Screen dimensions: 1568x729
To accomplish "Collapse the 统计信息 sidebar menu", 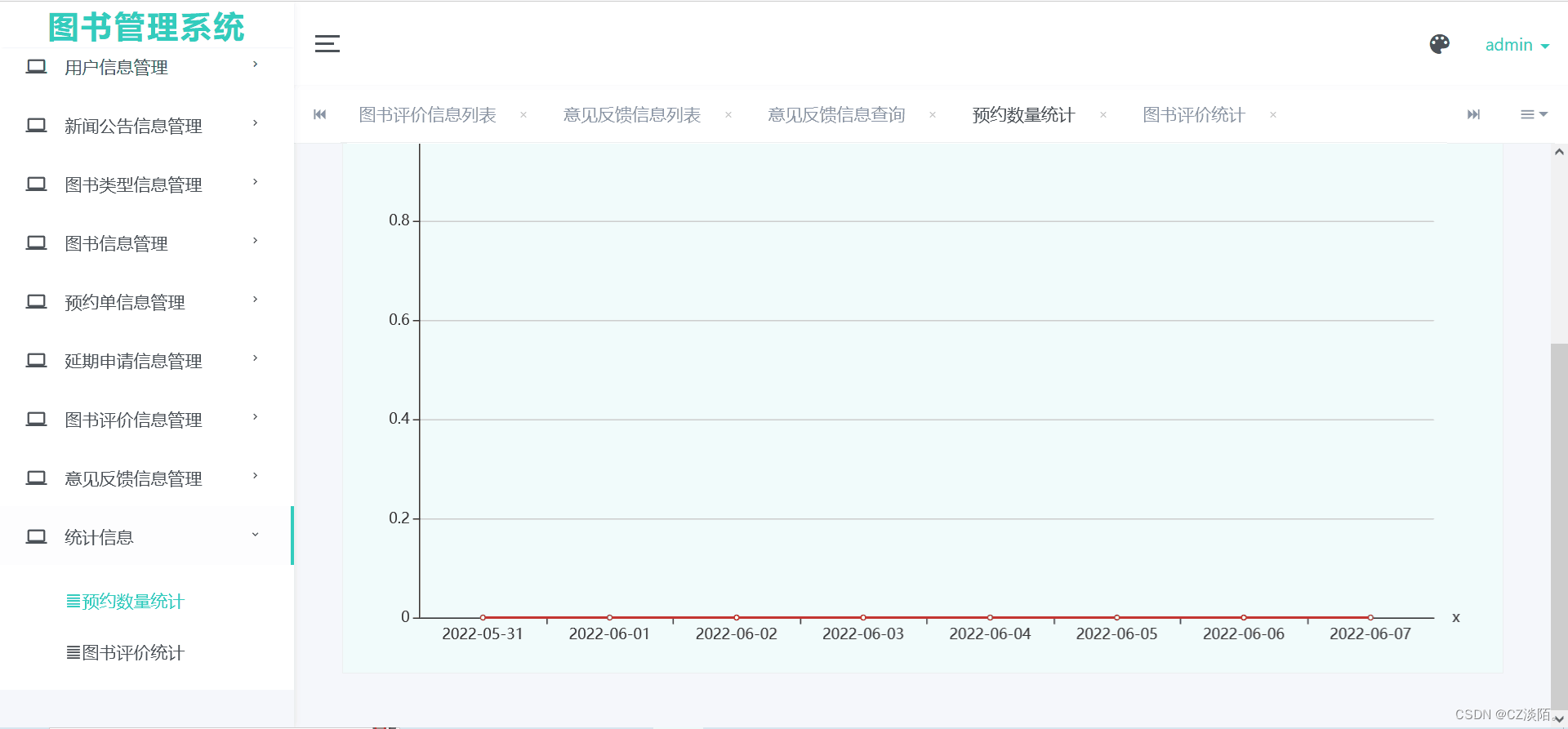I will 147,536.
